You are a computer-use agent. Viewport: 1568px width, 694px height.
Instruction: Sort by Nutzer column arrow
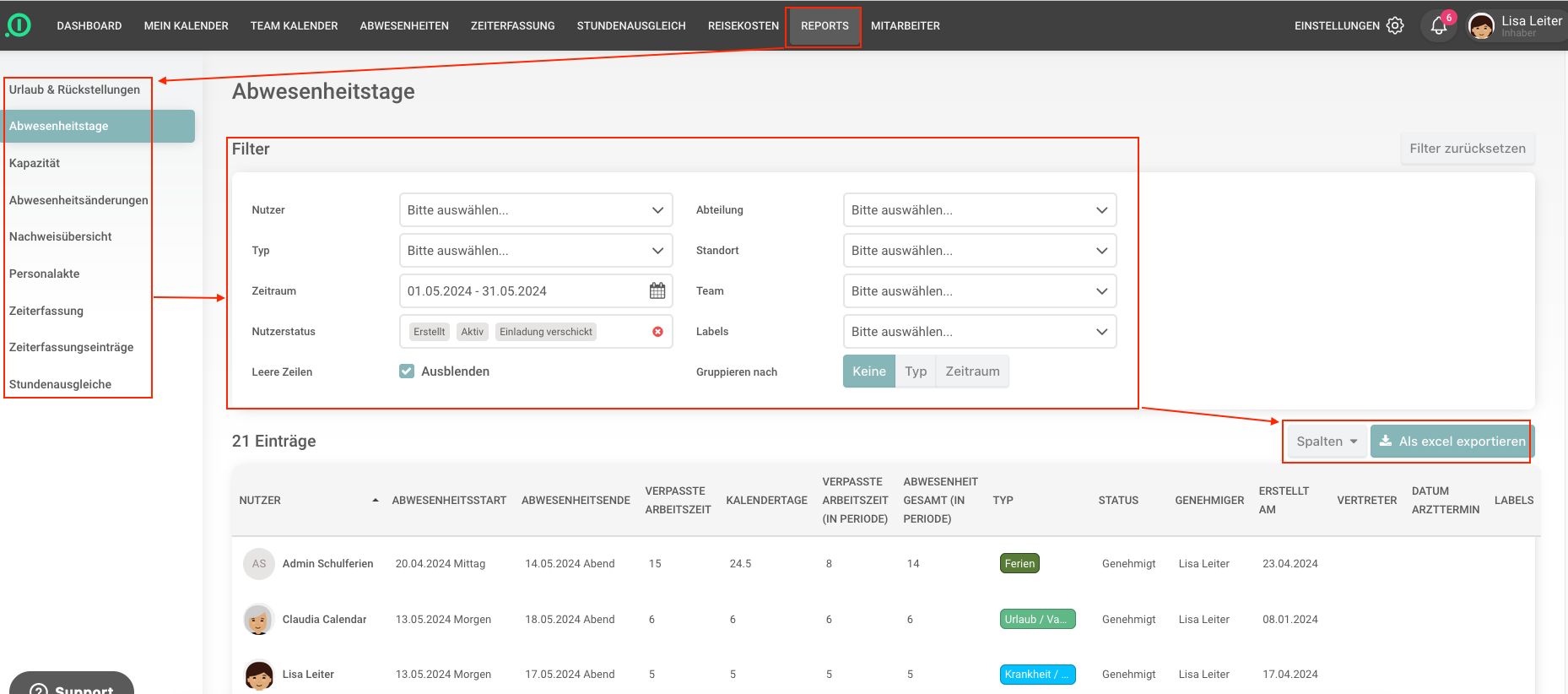coord(376,501)
